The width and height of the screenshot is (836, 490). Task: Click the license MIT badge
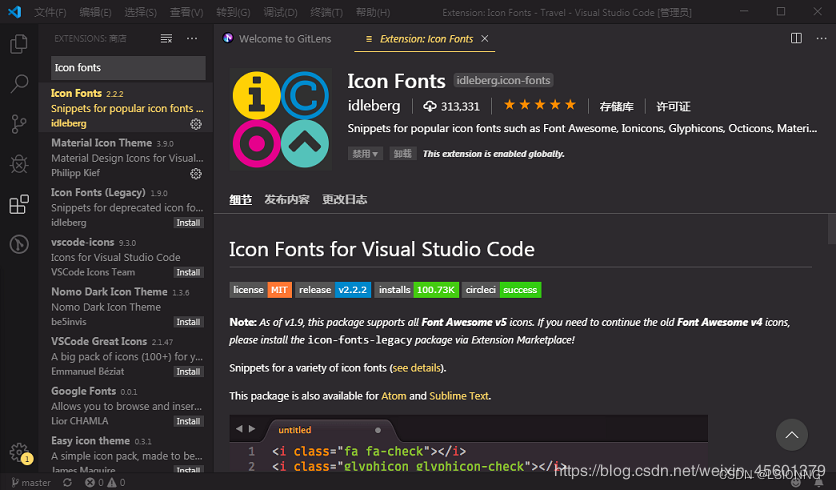[261, 290]
